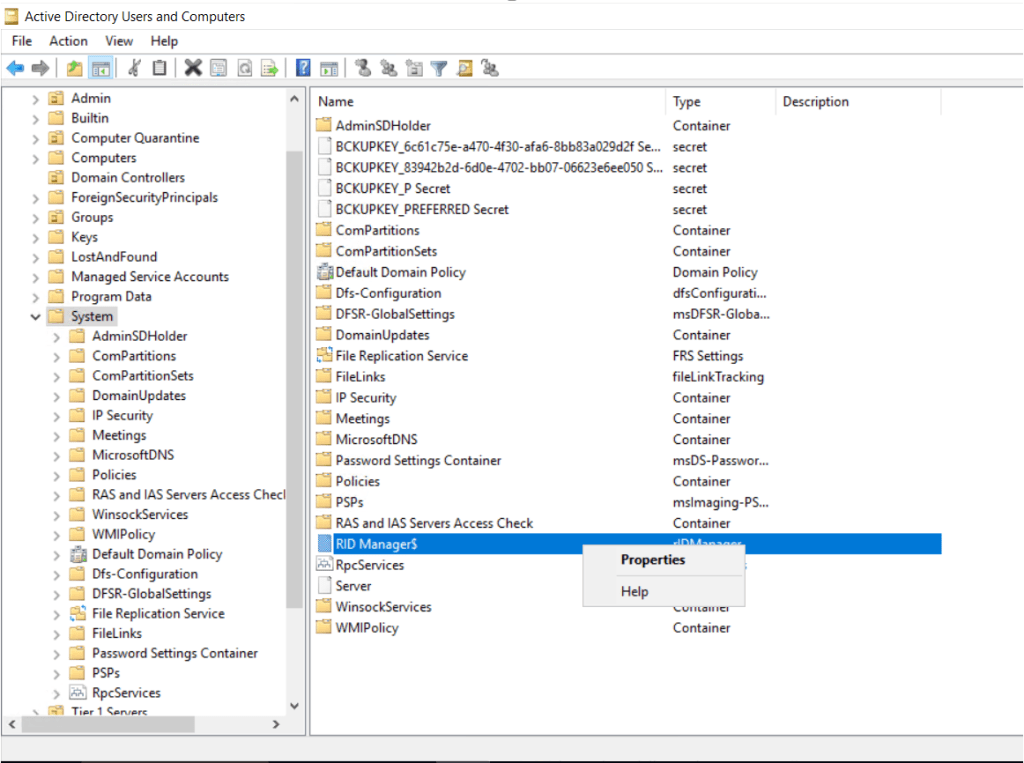Sort the list by Type column header
1024x763 pixels.
(x=720, y=102)
